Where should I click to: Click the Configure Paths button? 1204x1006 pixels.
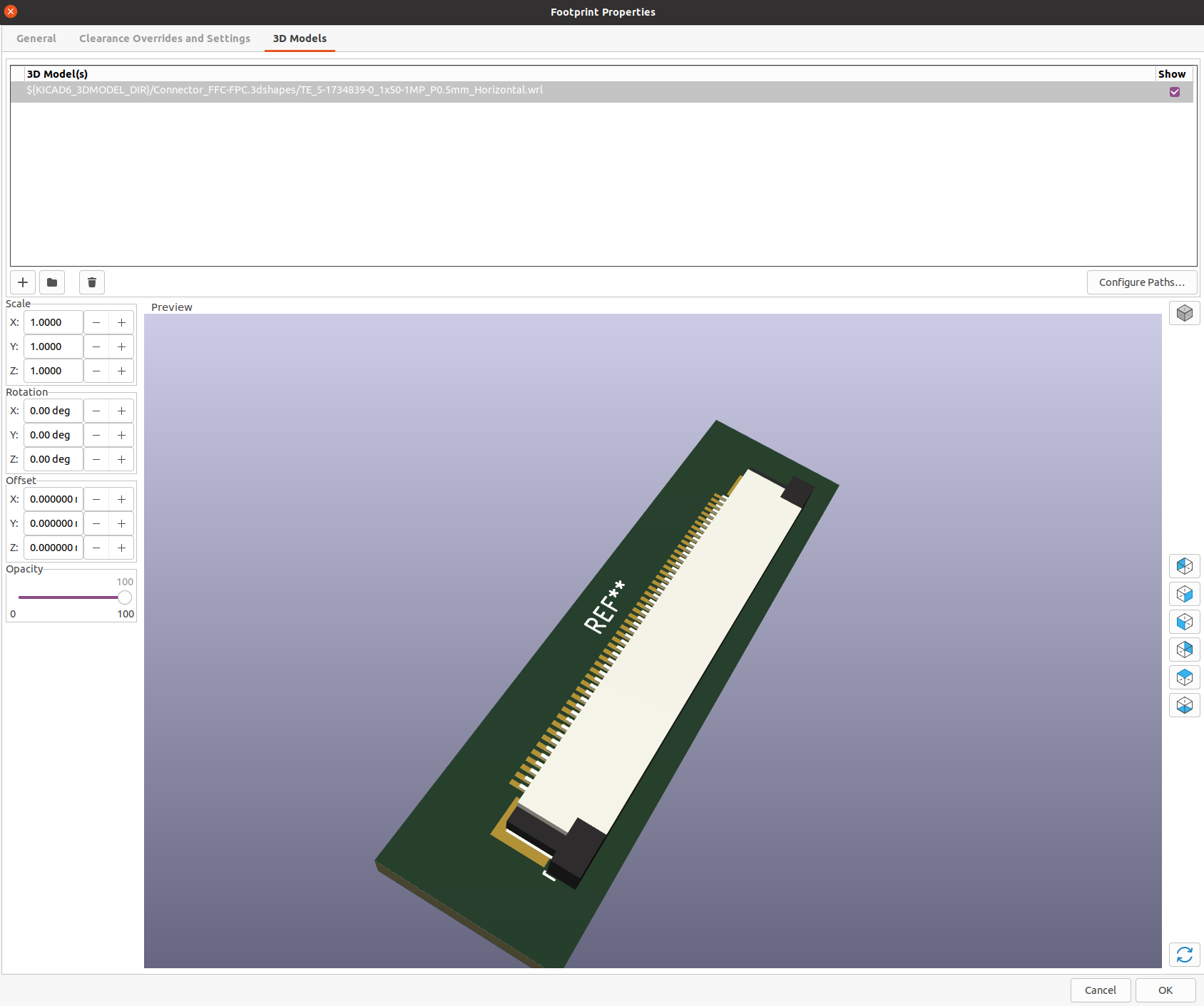point(1141,282)
